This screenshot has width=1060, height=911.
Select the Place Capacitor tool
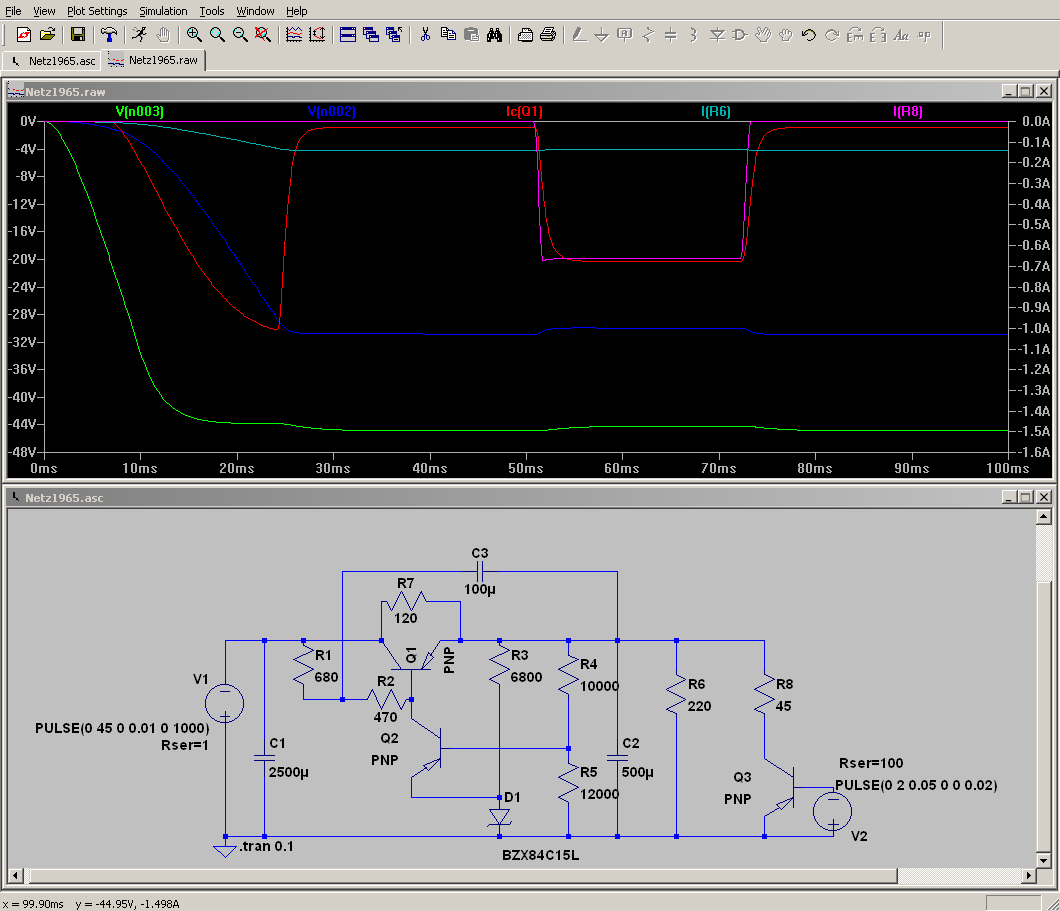pyautogui.click(x=671, y=34)
